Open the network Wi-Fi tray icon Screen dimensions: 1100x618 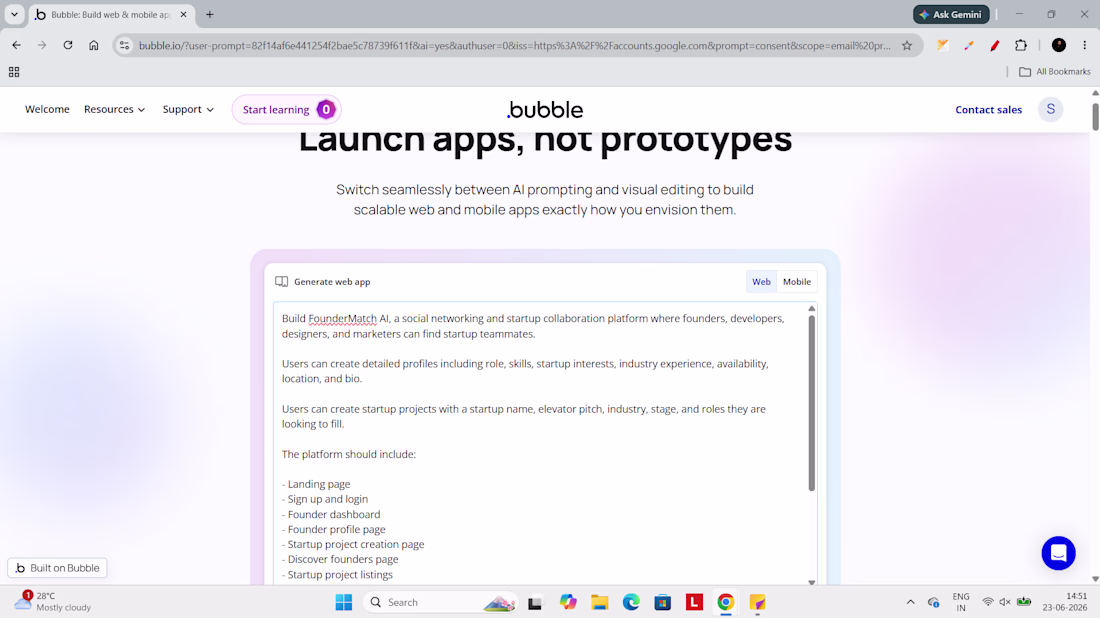click(988, 602)
